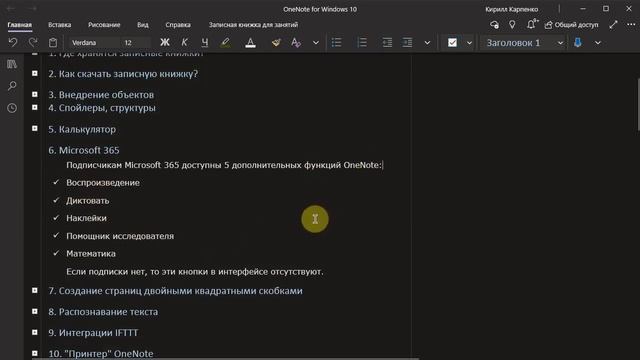
Task: Toggle checkmark next to Воспроизведение
Action: pyautogui.click(x=56, y=182)
